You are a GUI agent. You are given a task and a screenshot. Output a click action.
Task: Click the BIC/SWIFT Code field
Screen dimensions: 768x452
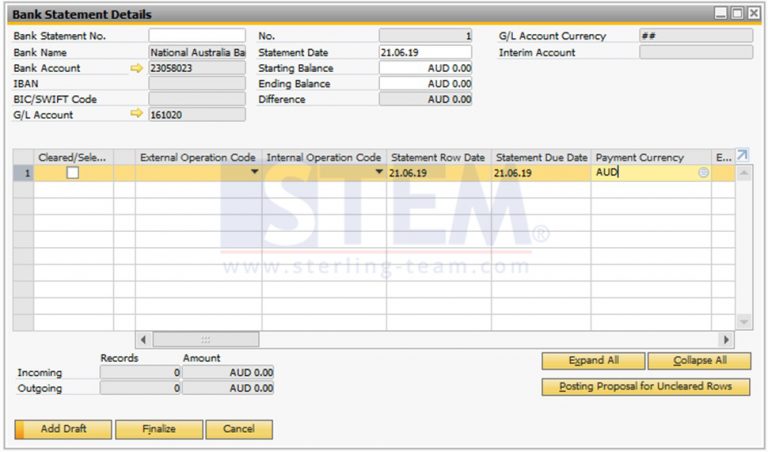click(x=197, y=99)
